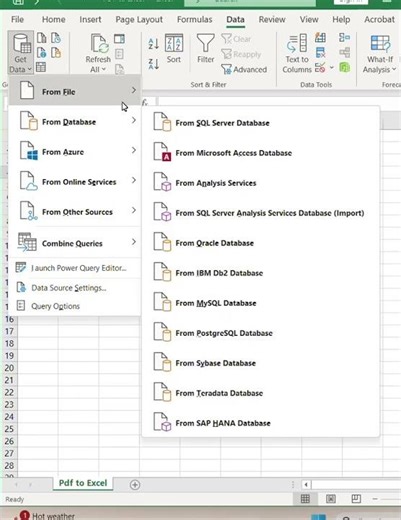The height and width of the screenshot is (520, 401).
Task: Expand the Data Validation dropdown arrow
Action: 332,68
